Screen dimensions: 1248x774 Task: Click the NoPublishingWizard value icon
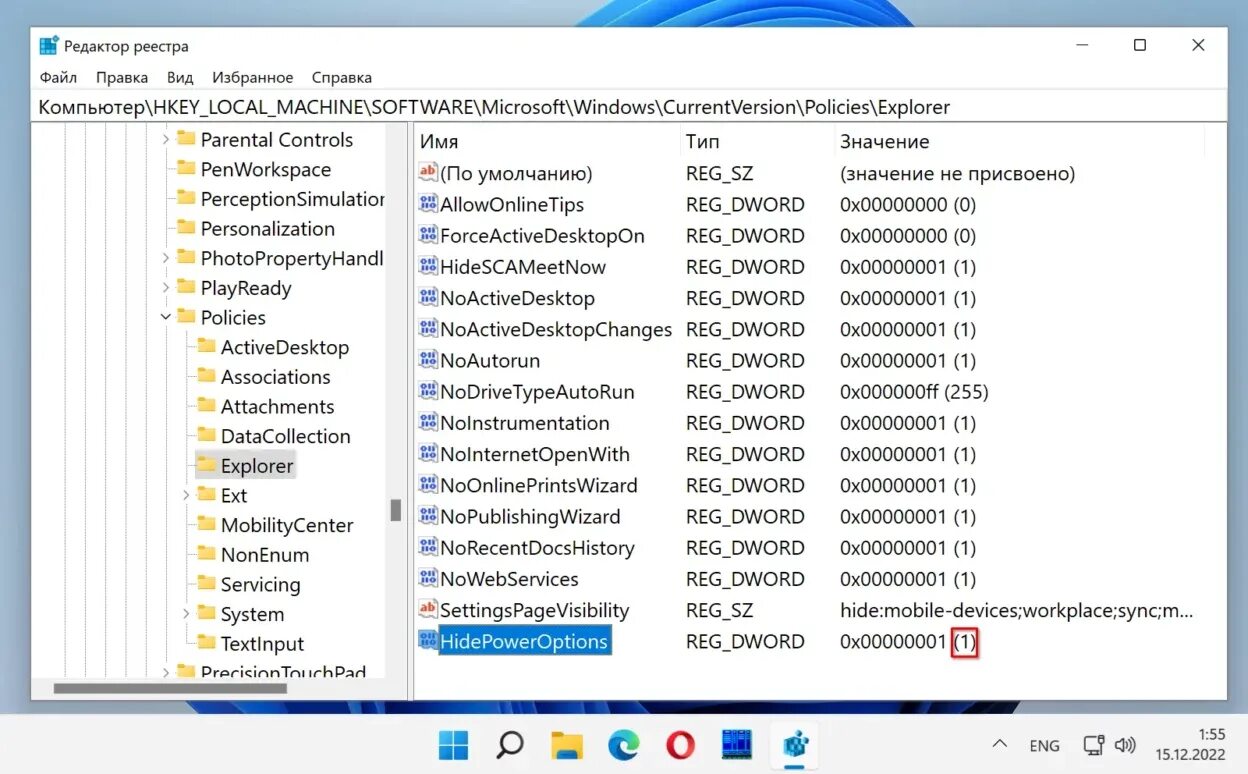point(428,516)
